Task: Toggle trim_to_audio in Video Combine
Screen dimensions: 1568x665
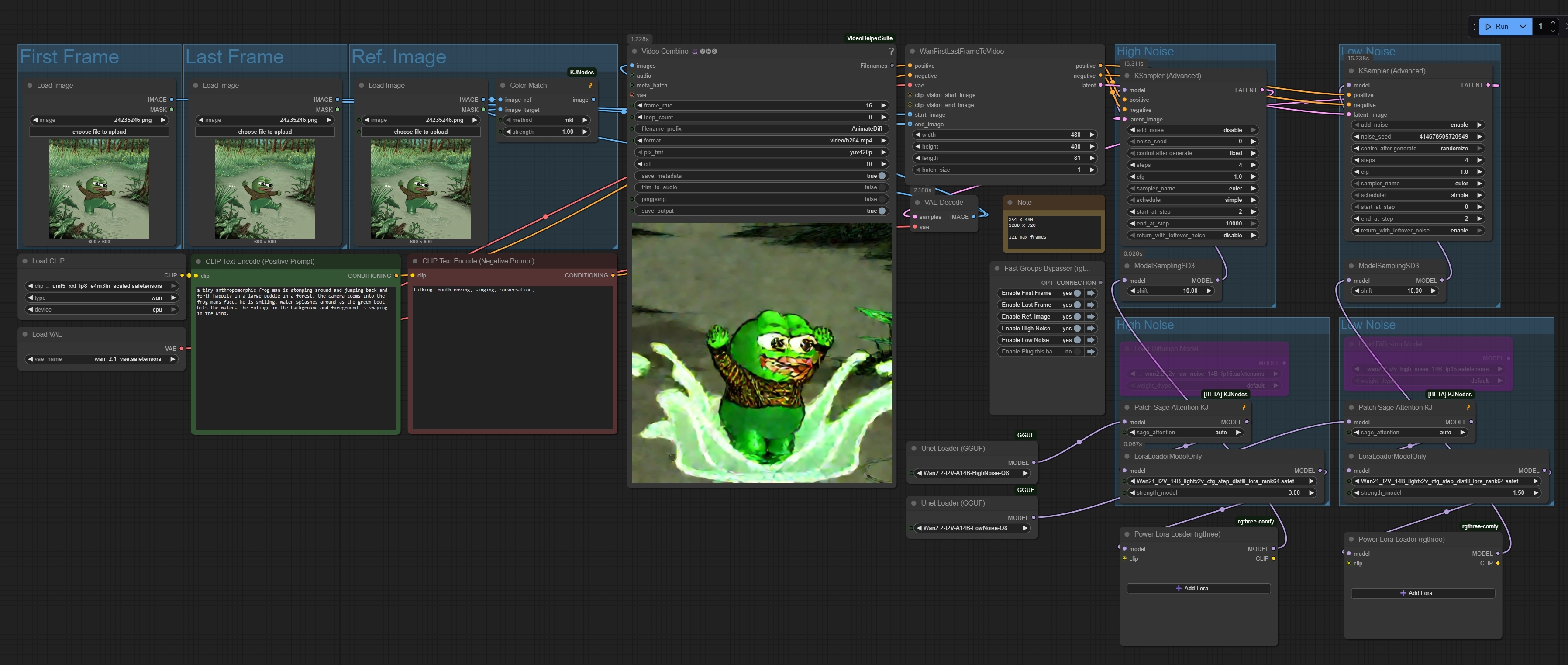Action: tap(882, 187)
